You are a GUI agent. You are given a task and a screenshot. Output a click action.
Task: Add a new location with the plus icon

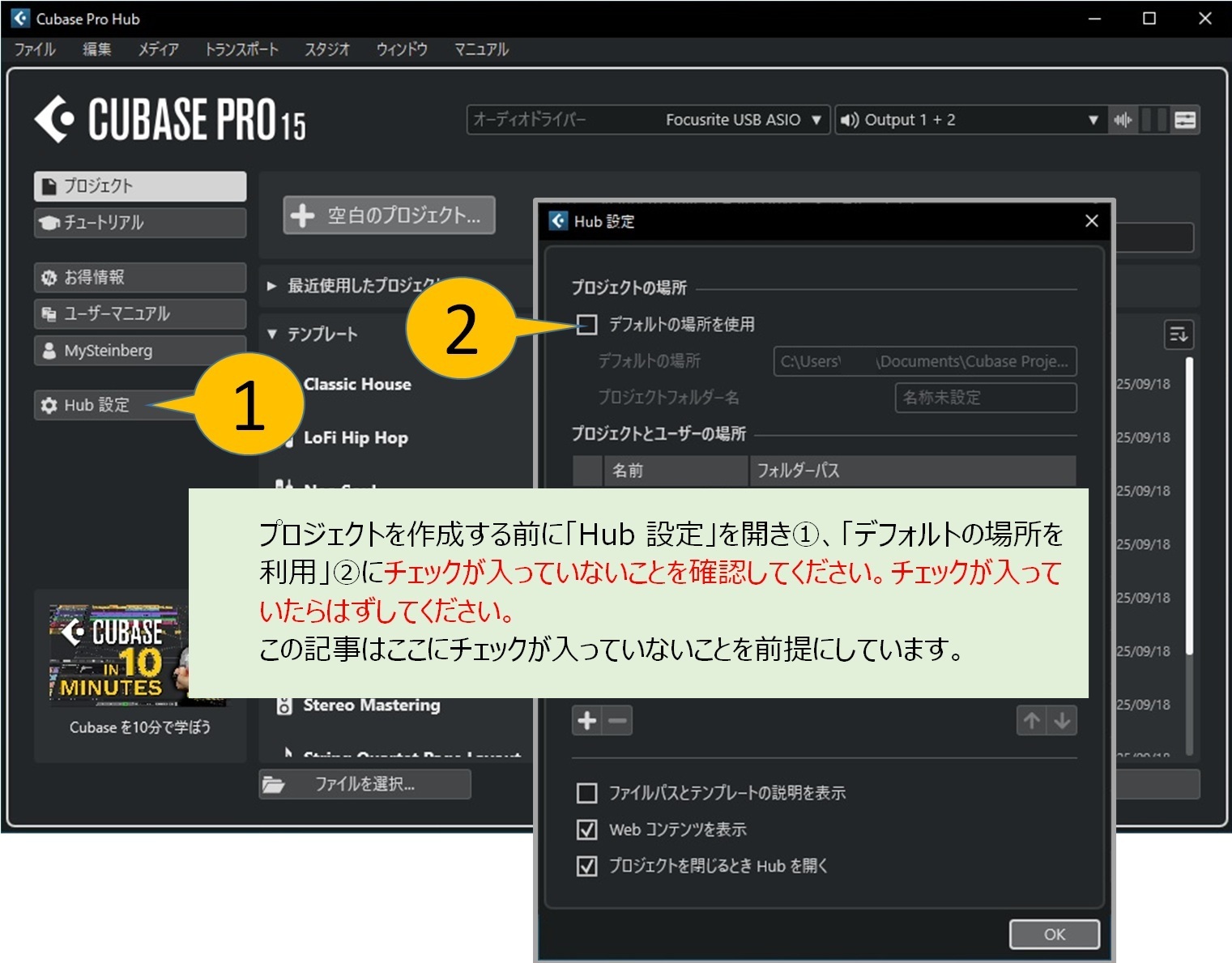pos(588,719)
